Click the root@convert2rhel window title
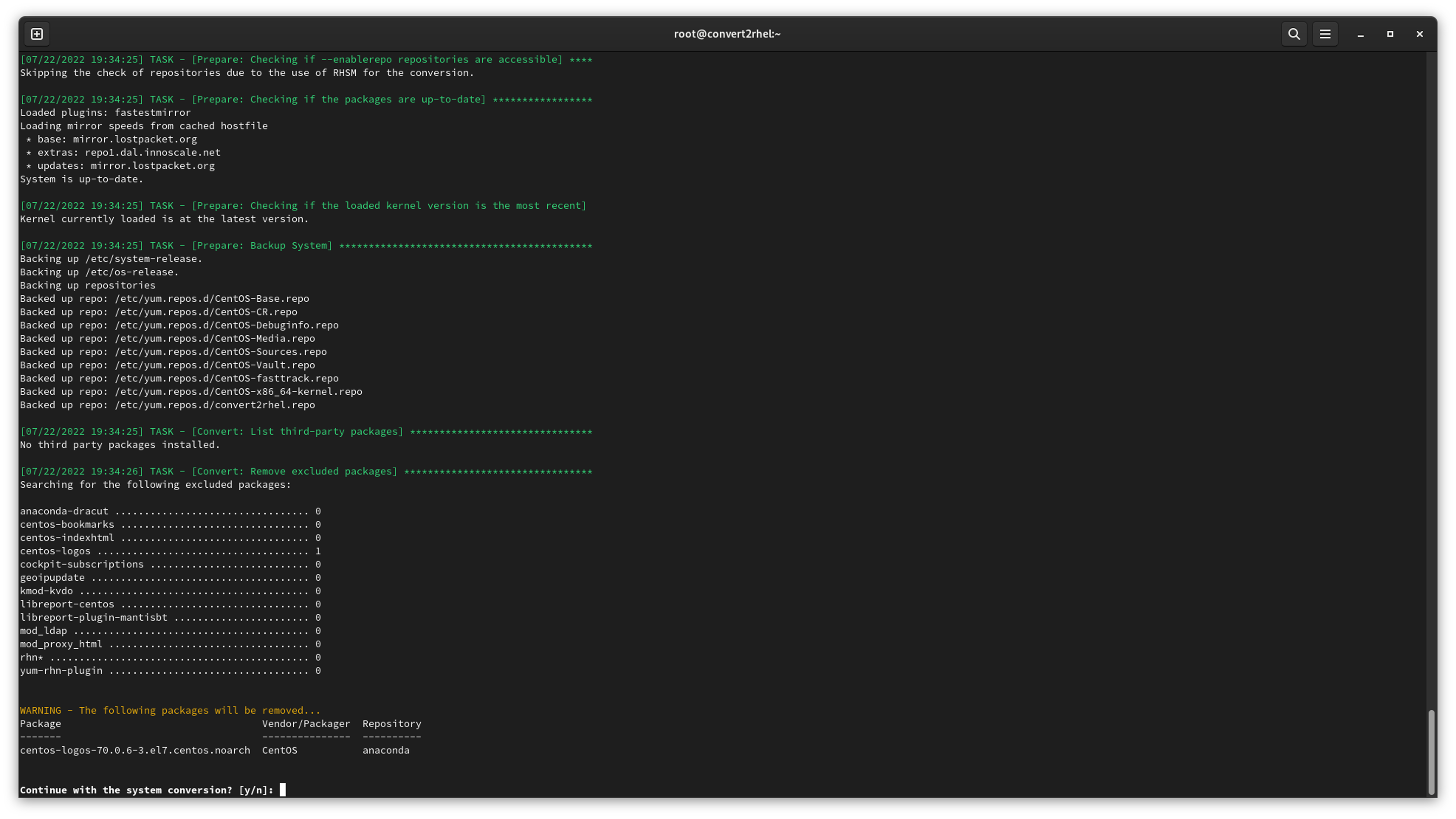 (x=727, y=34)
